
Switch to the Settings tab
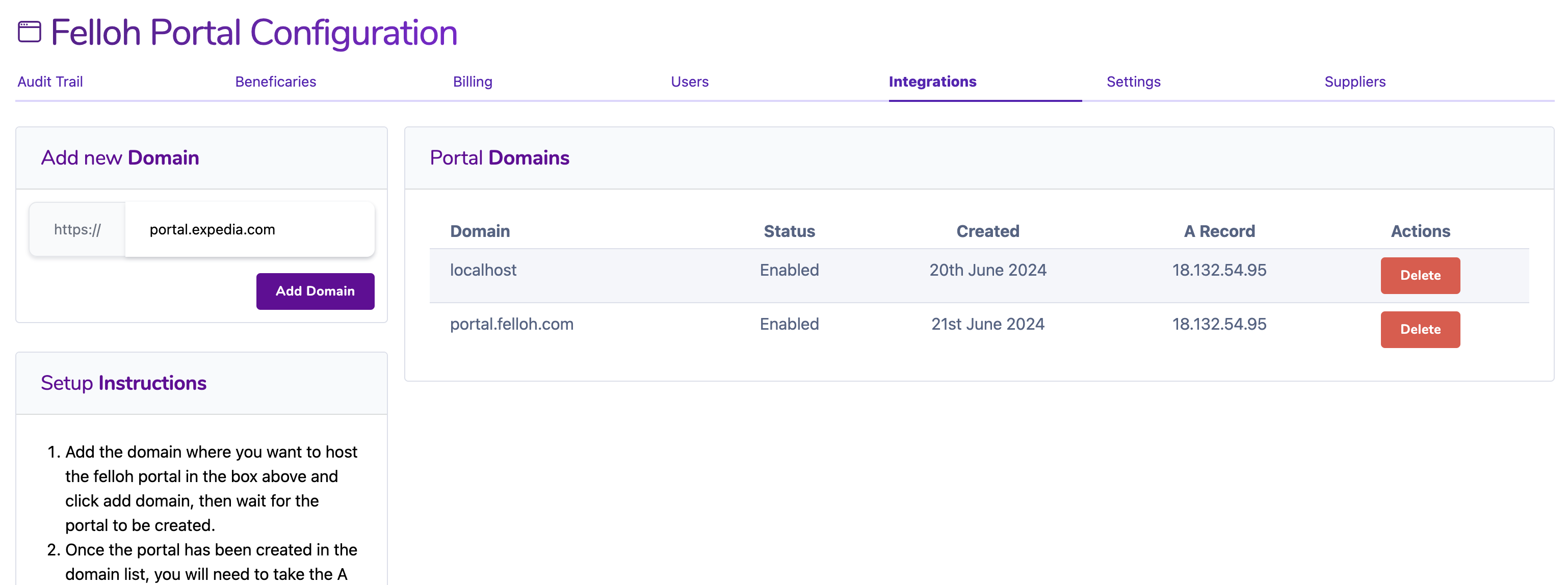(1133, 82)
